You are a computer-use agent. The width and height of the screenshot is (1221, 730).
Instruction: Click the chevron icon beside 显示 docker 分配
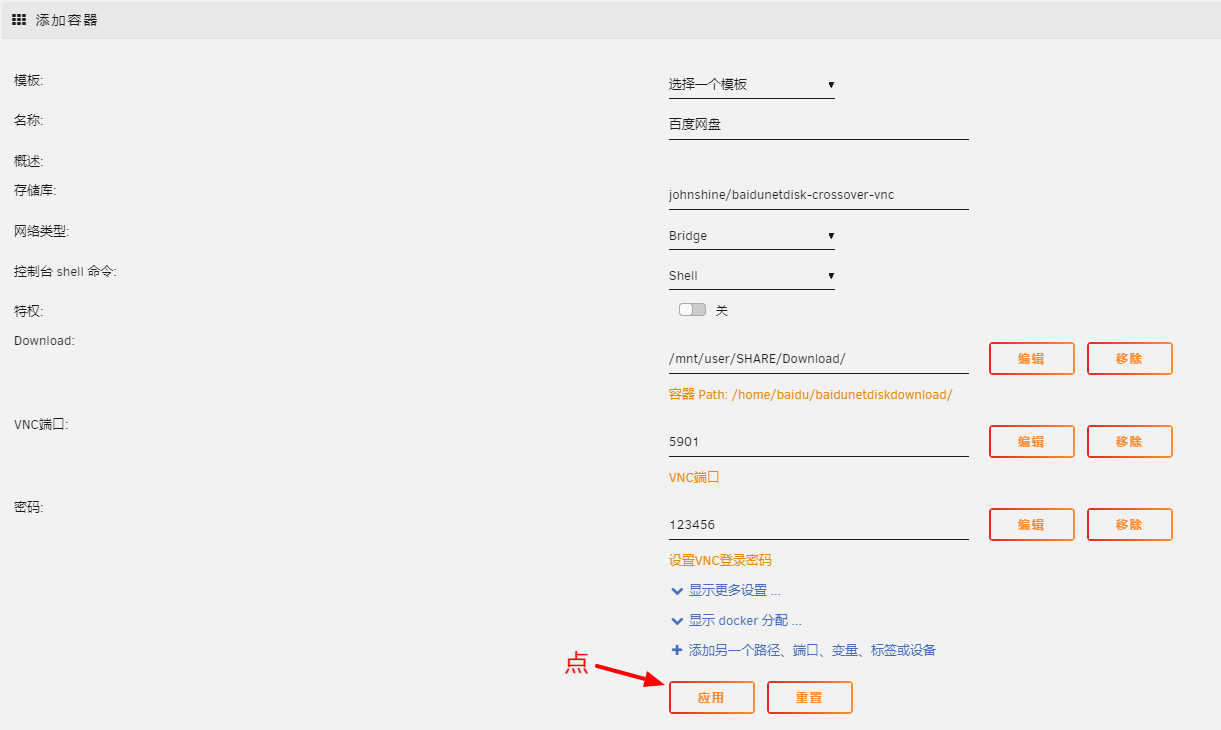pyautogui.click(x=677, y=621)
